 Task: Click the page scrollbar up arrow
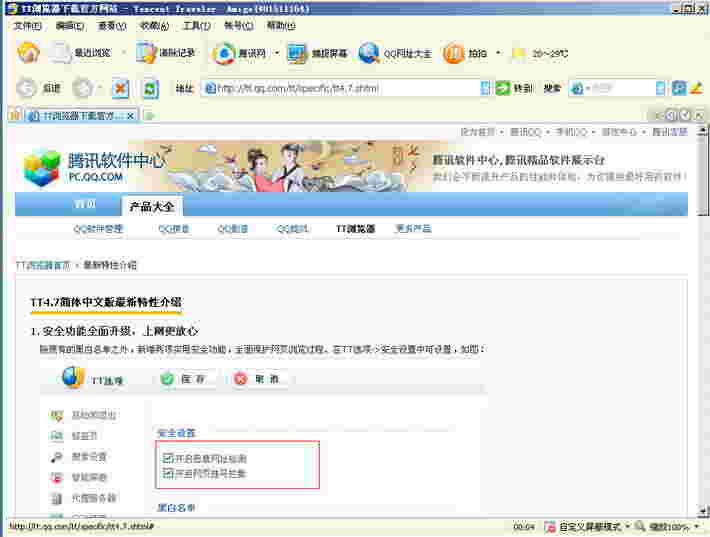point(702,132)
